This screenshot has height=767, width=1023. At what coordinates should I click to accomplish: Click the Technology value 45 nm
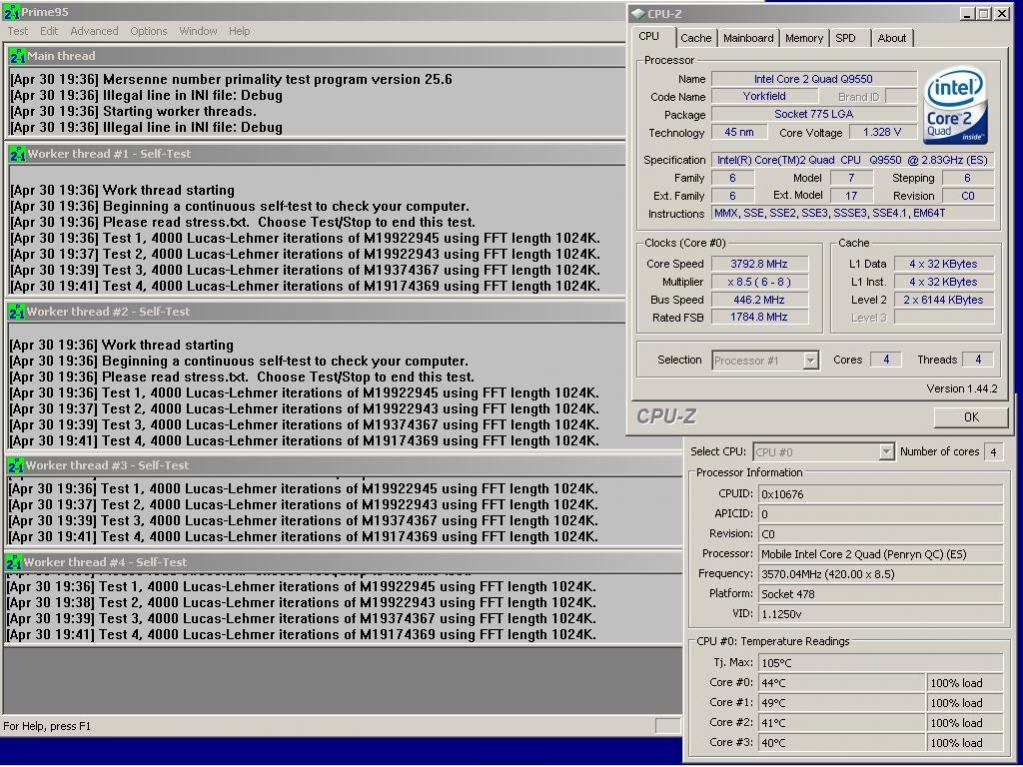(x=739, y=132)
